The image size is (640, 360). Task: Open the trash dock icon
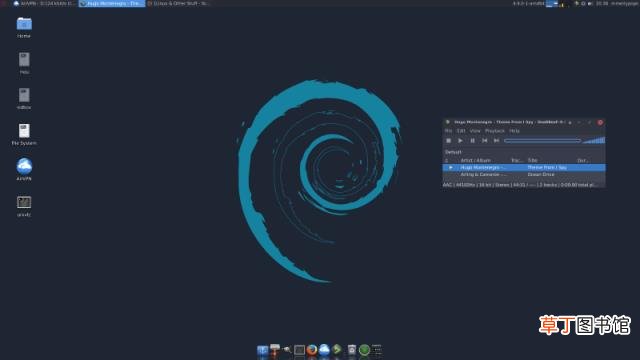[x=351, y=350]
